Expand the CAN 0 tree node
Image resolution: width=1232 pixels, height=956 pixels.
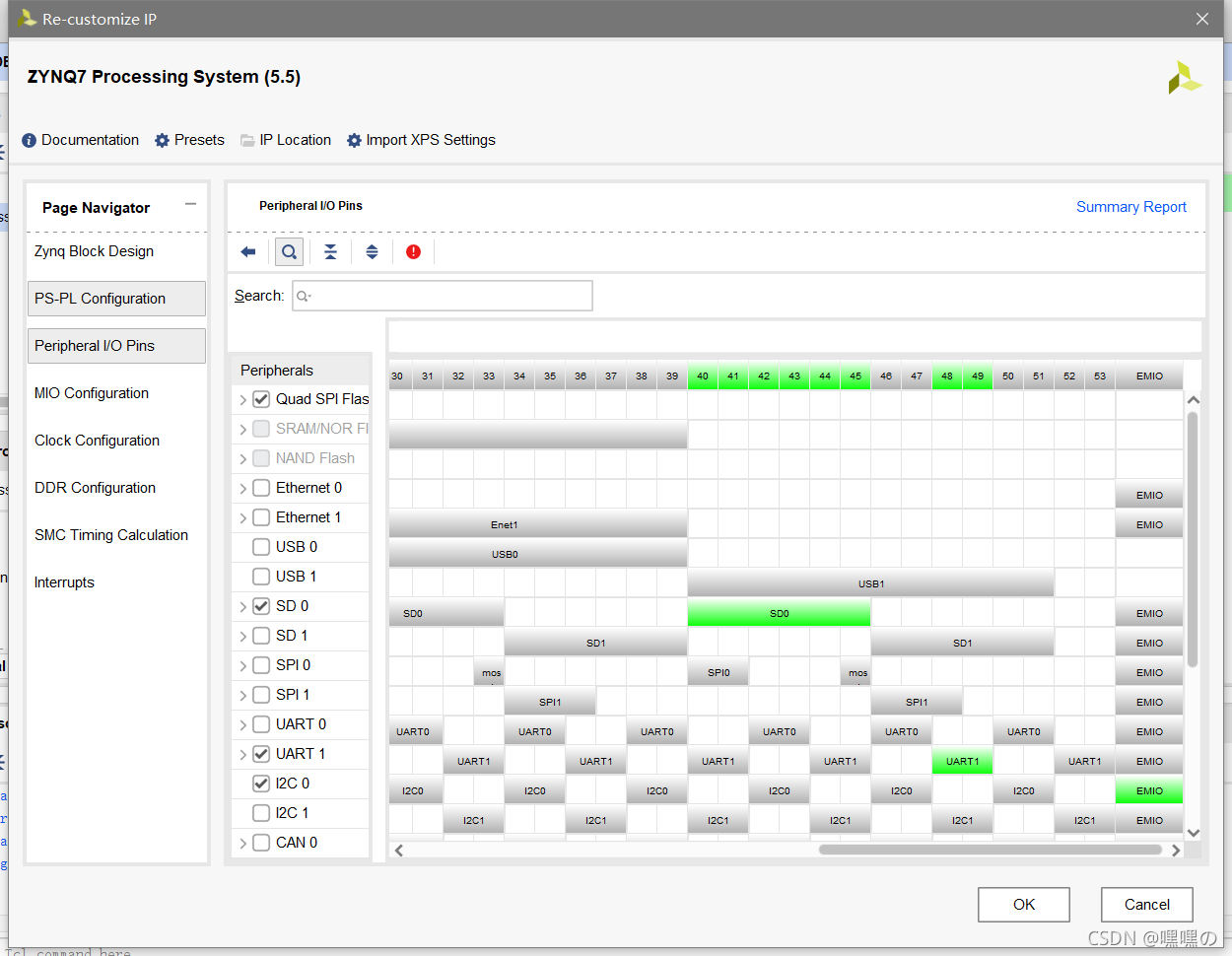243,844
